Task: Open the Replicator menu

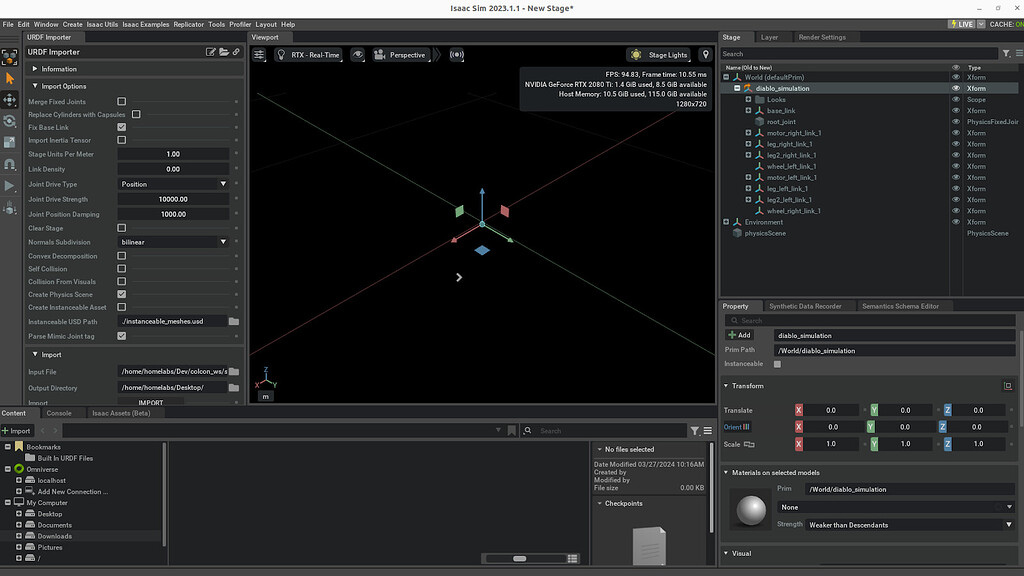Action: (188, 24)
